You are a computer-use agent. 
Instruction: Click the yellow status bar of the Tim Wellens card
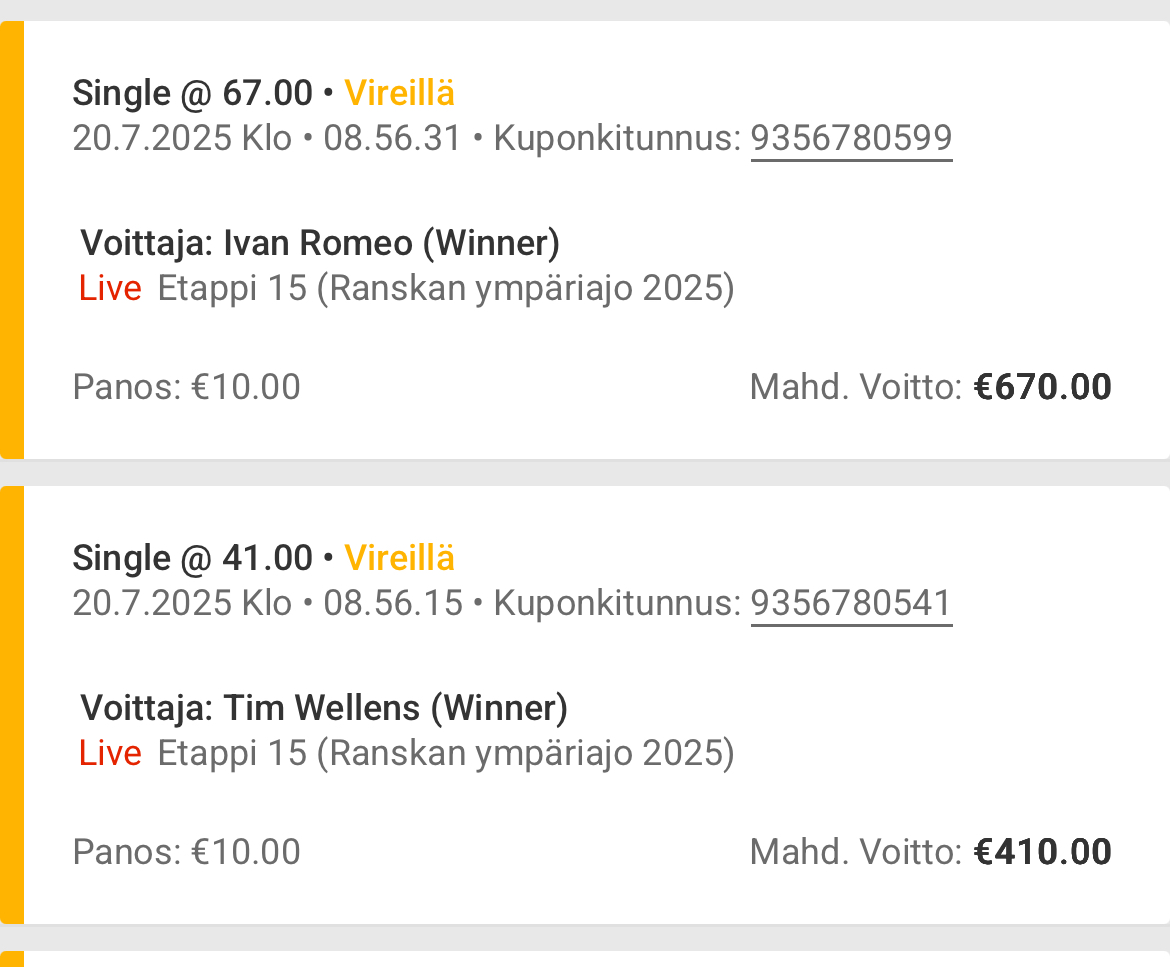(11, 705)
